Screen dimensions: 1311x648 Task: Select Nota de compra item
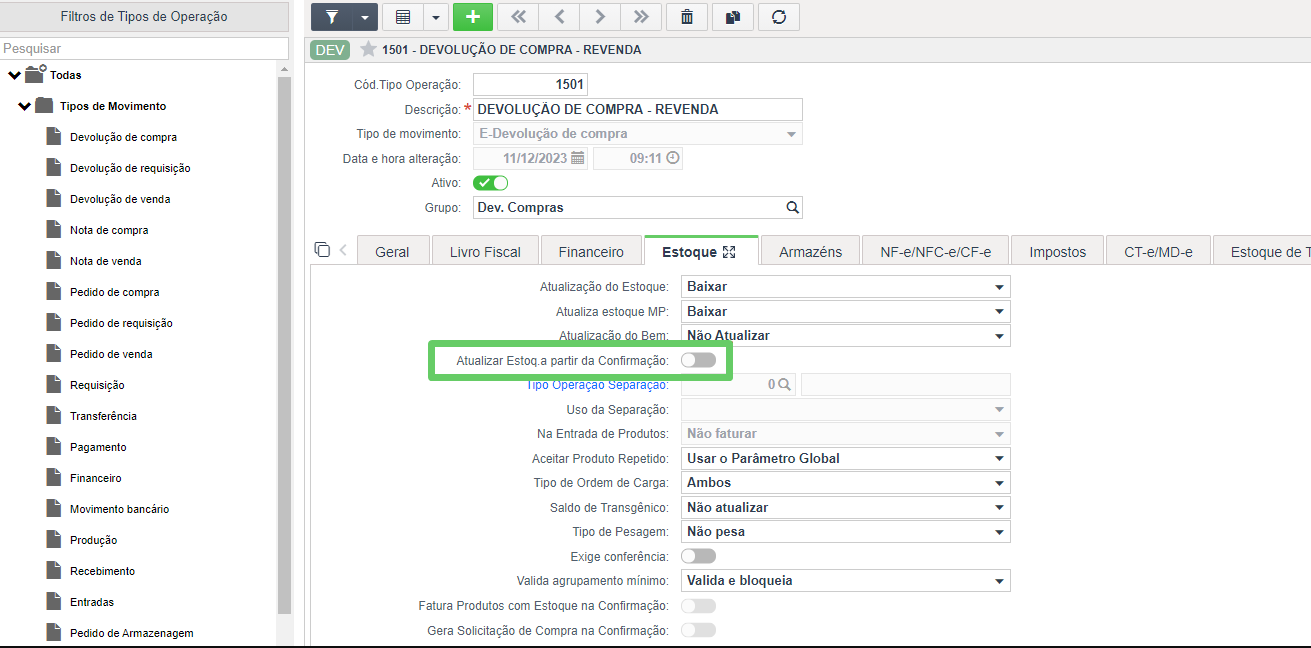pos(109,230)
